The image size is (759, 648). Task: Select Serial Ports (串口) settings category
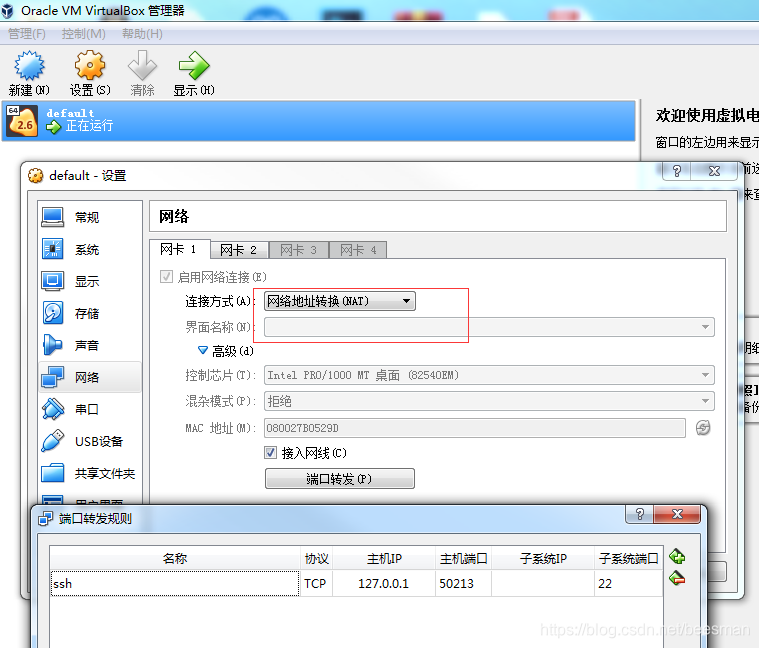coord(90,409)
